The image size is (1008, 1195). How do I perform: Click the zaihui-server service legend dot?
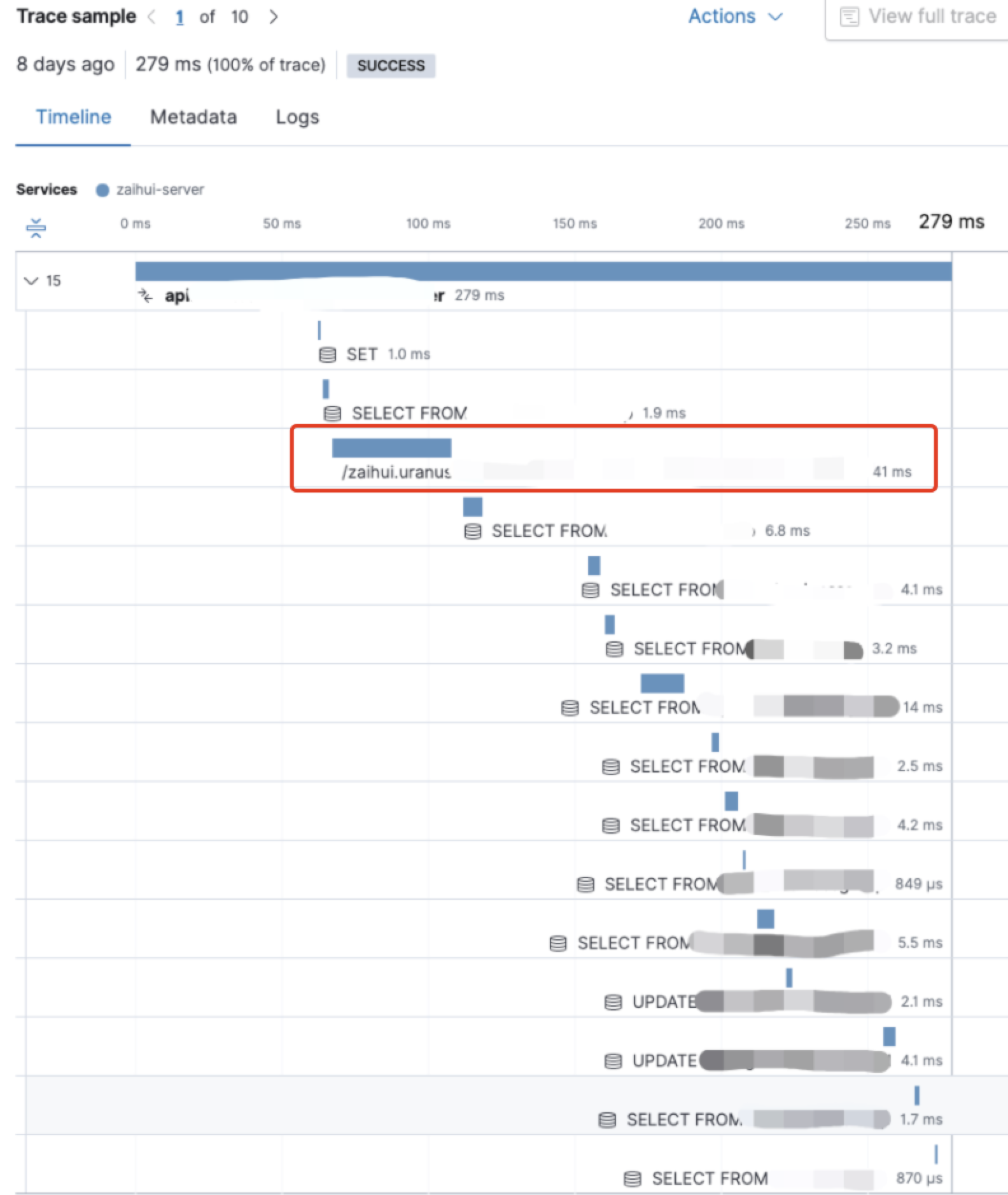tap(102, 190)
